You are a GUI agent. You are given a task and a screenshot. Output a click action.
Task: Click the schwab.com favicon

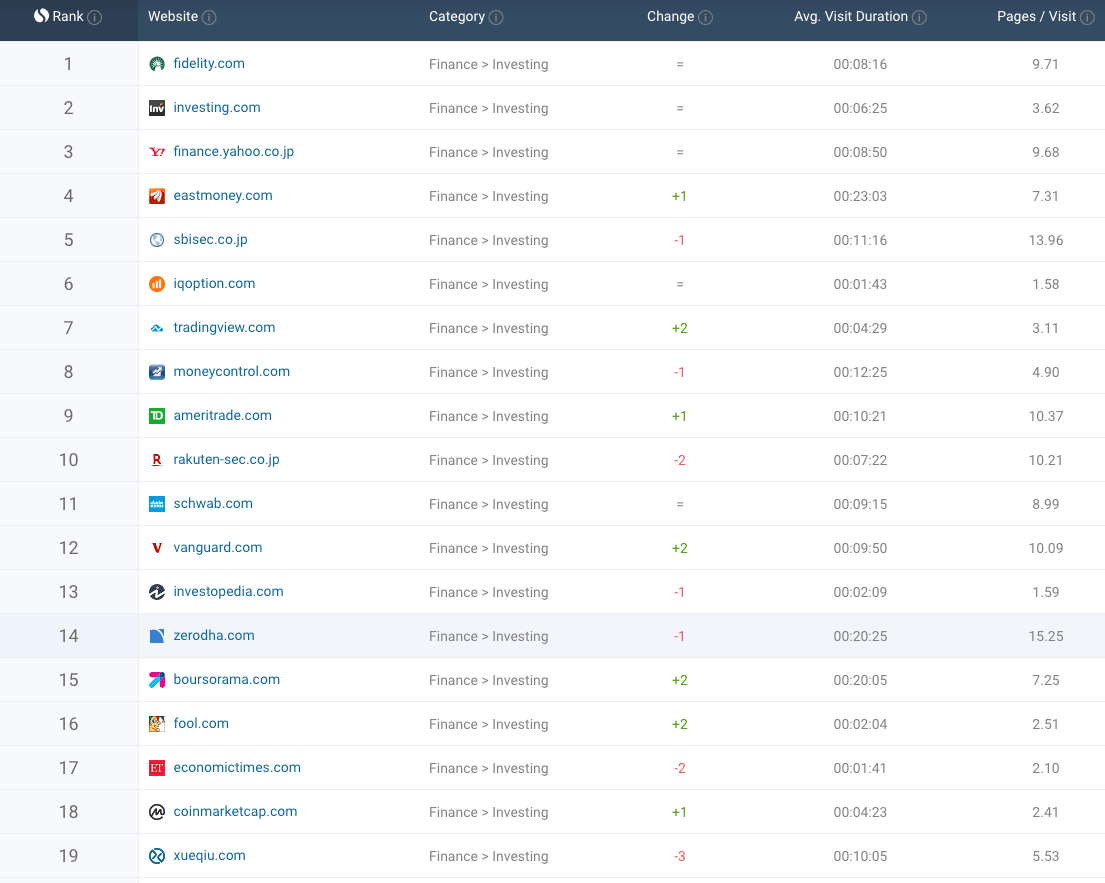pyautogui.click(x=156, y=504)
